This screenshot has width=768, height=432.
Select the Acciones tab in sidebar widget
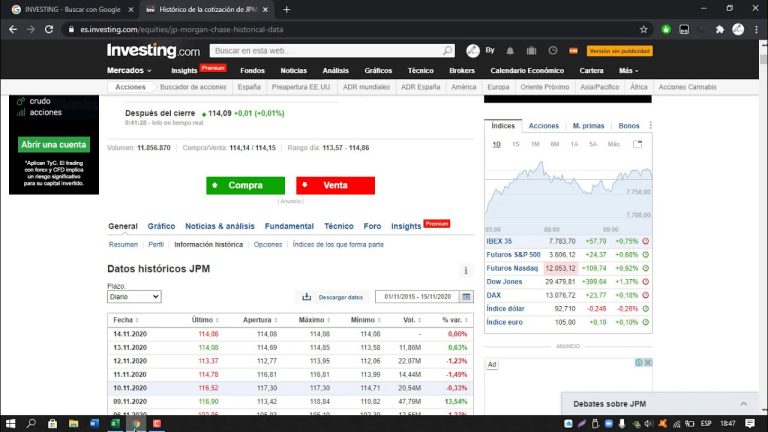[543, 126]
